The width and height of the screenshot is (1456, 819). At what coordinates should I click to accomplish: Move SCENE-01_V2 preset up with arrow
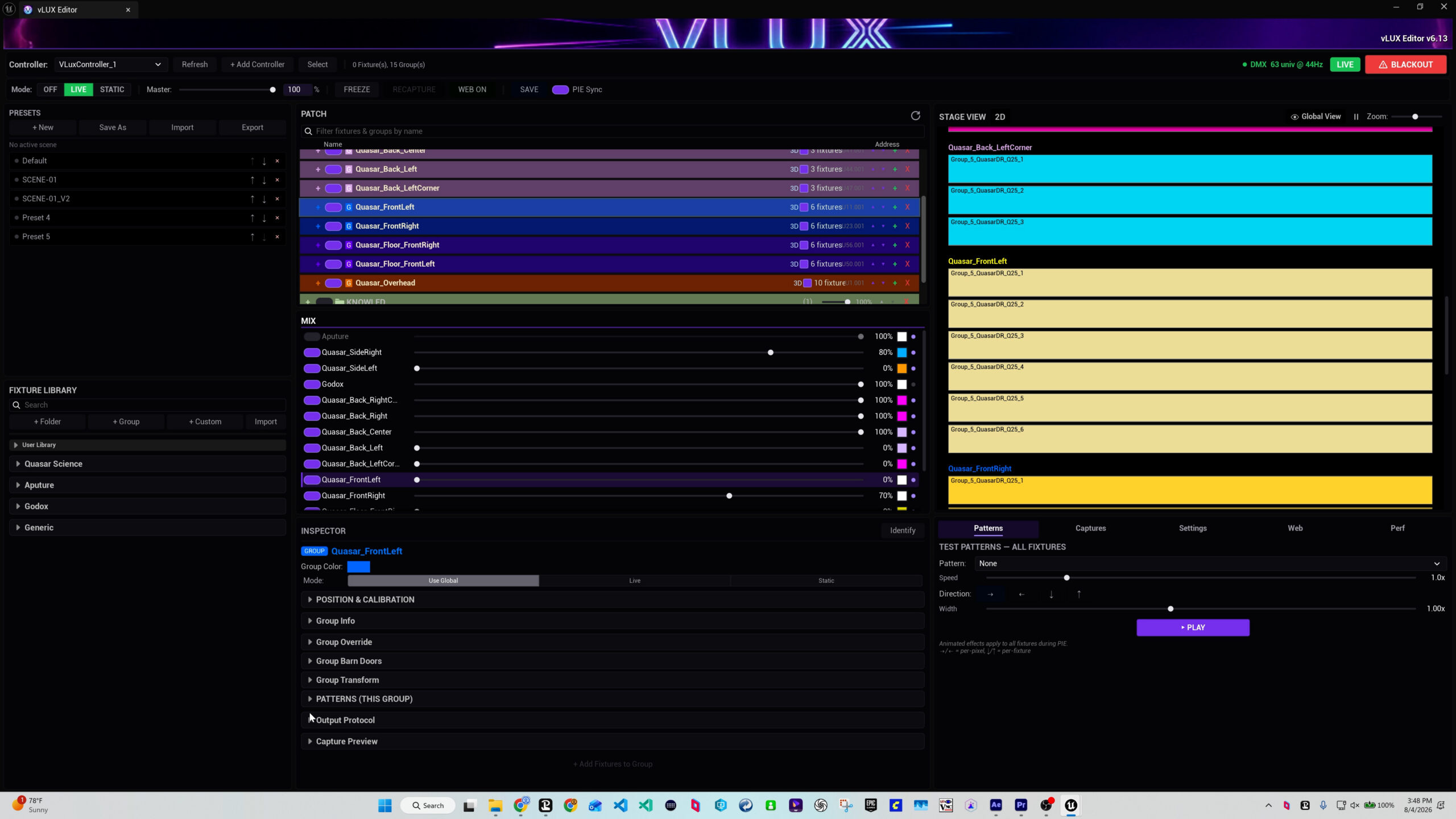(252, 199)
